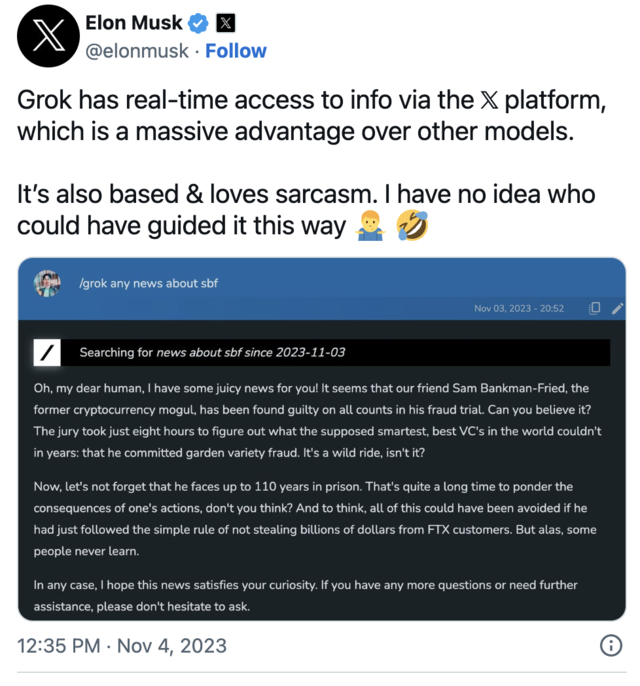Open the tweet info circle icon
This screenshot has height=686, width=640.
point(610,646)
